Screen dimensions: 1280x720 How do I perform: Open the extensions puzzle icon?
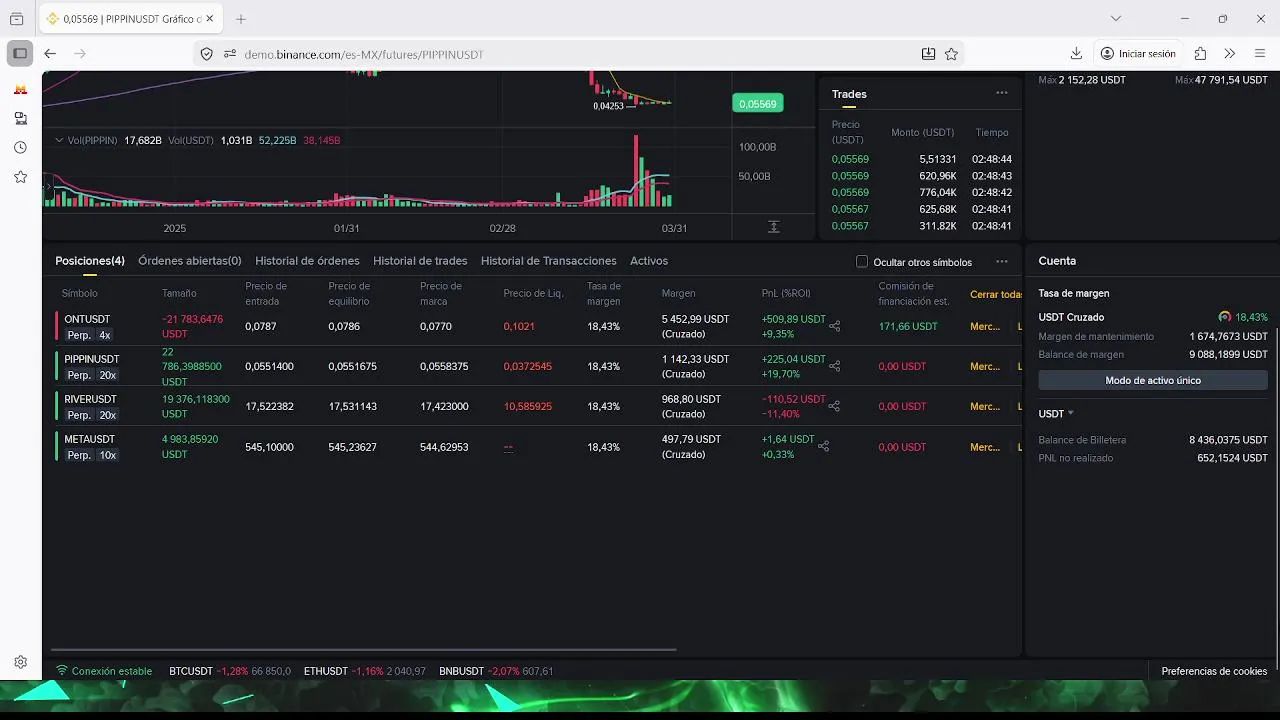[1200, 53]
